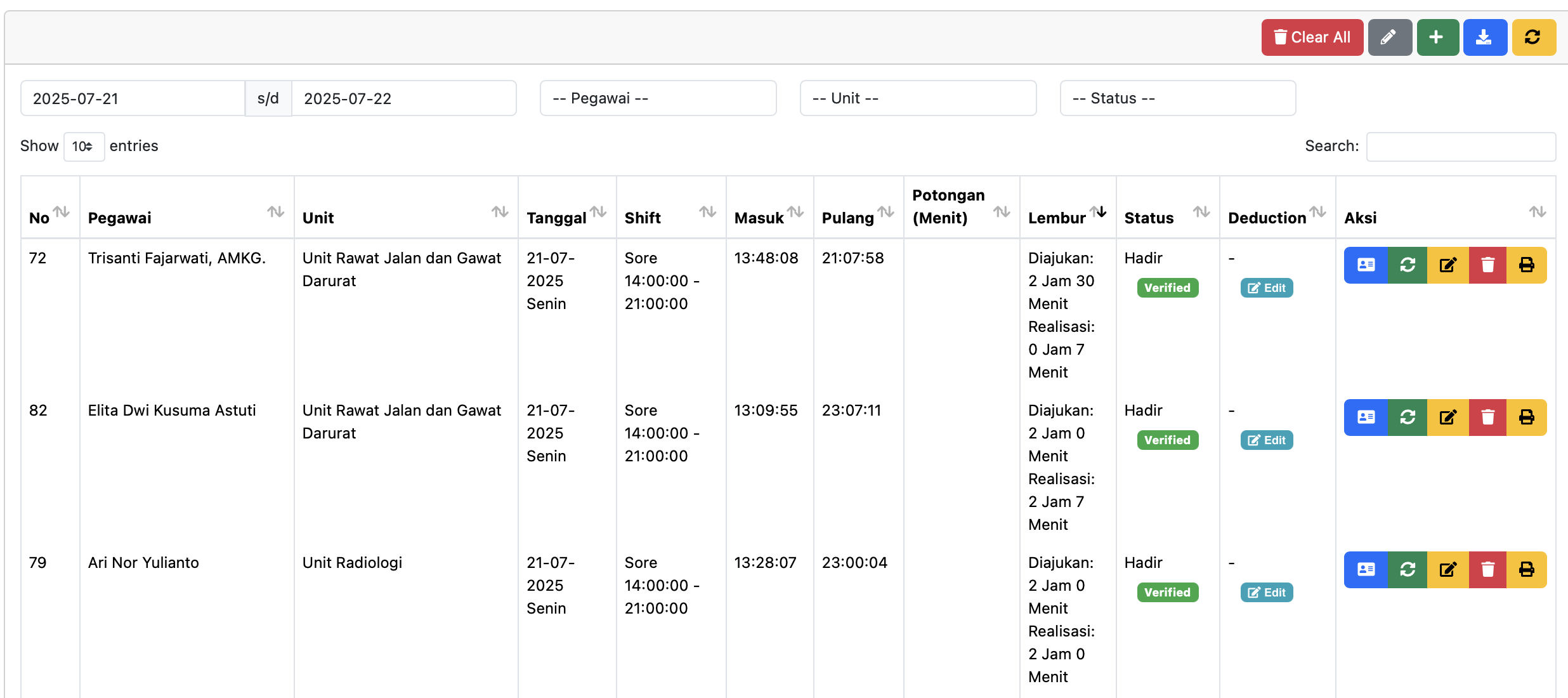Click the blue download icon button
Image resolution: width=1568 pixels, height=698 pixels.
[1484, 37]
